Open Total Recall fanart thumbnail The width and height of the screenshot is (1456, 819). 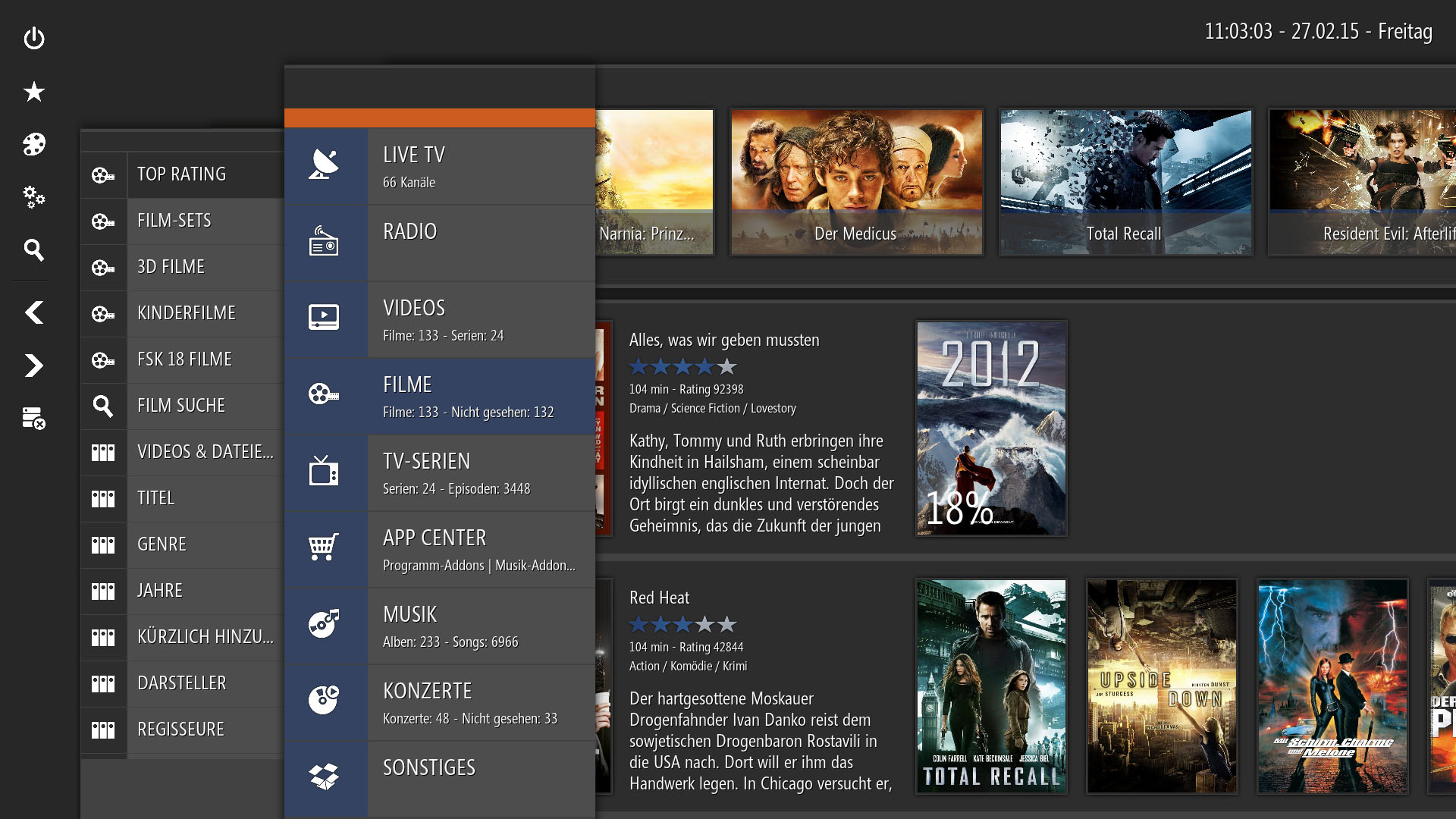(x=1125, y=182)
